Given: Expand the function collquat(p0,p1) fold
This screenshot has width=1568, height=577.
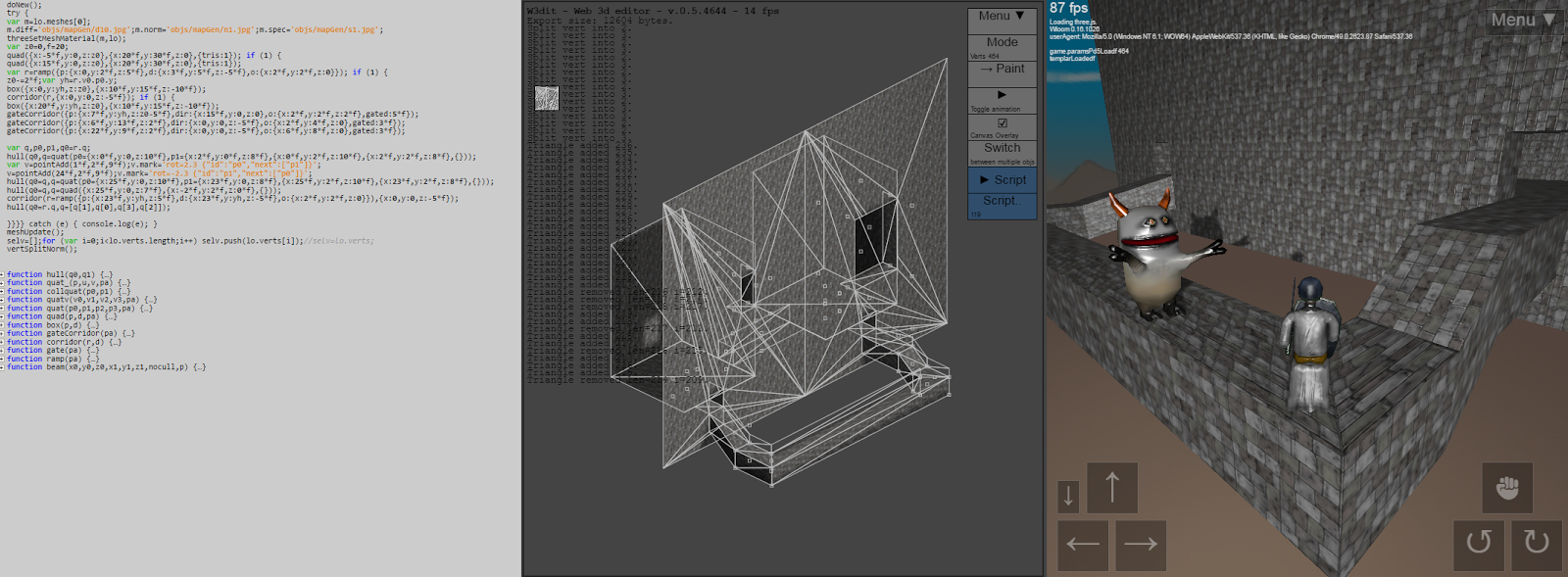Looking at the screenshot, I should point(3,292).
